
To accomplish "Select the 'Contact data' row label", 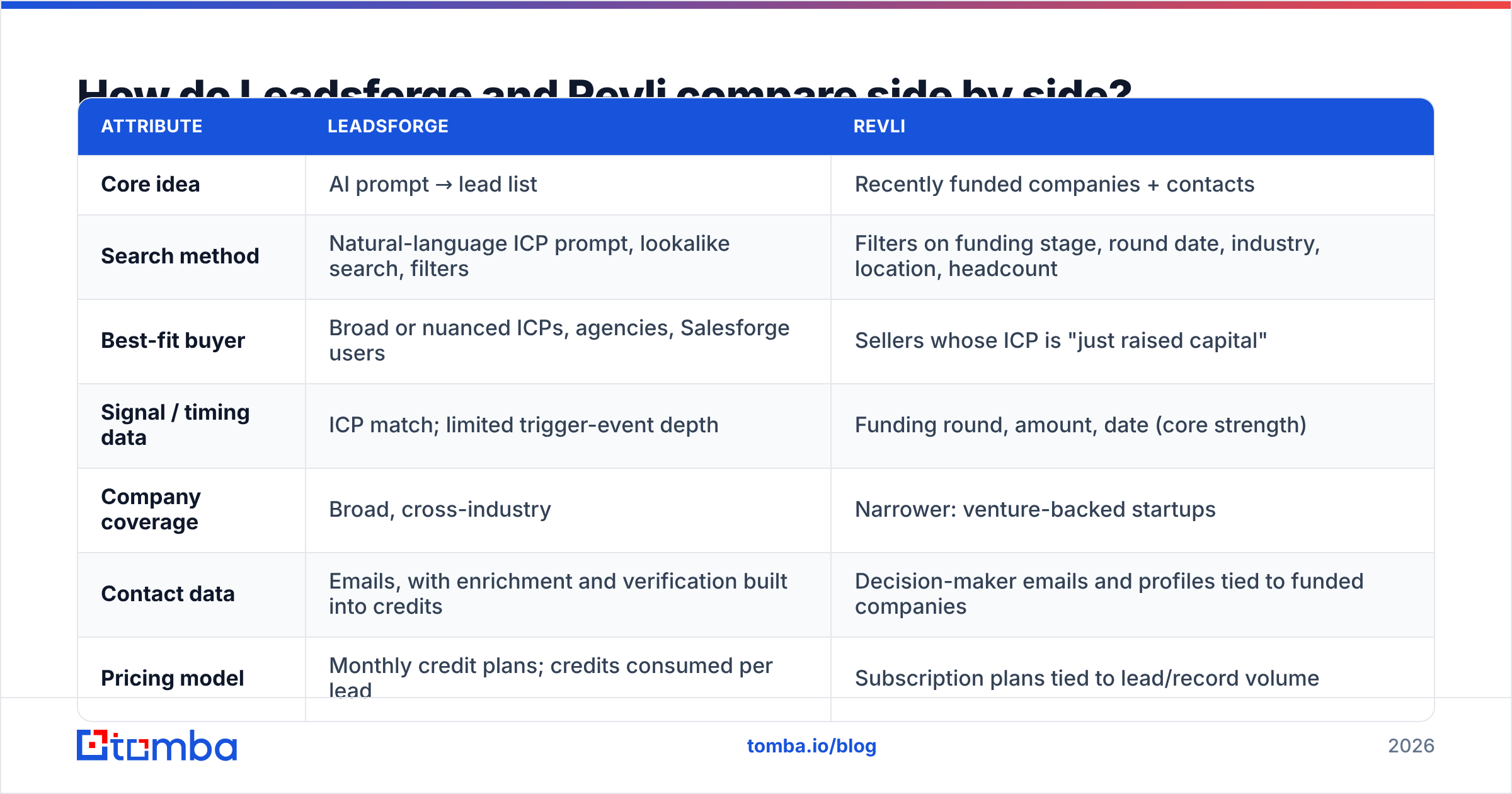I will (x=168, y=594).
